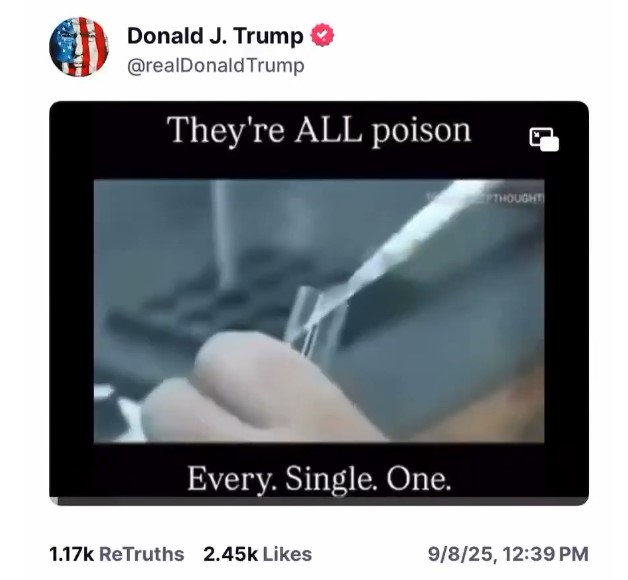The height and width of the screenshot is (580, 628).
Task: Play the embedded video in the post
Action: click(319, 311)
